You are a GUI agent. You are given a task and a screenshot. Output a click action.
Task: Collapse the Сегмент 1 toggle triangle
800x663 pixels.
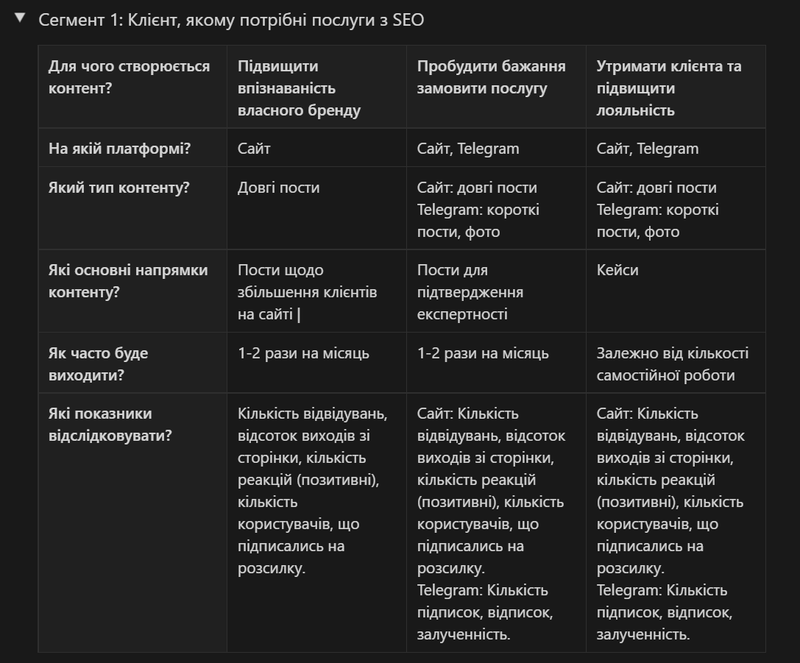pyautogui.click(x=20, y=18)
